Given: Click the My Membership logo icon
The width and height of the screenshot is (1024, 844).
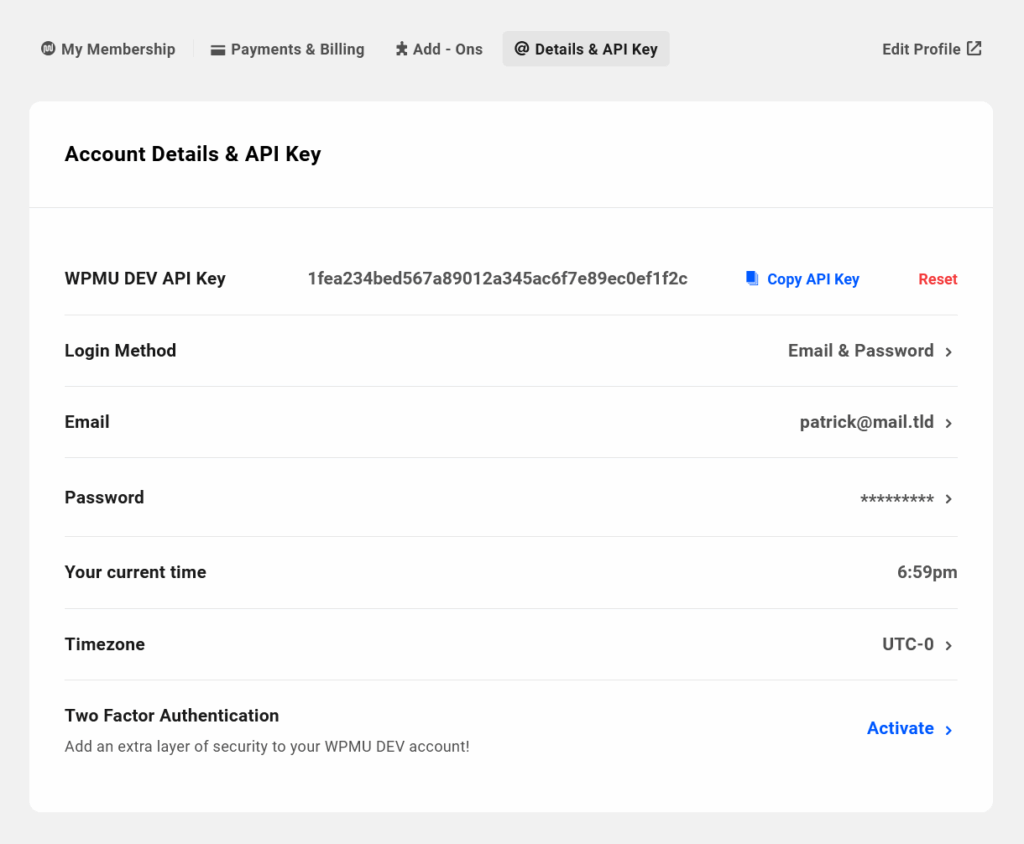Looking at the screenshot, I should coord(48,48).
